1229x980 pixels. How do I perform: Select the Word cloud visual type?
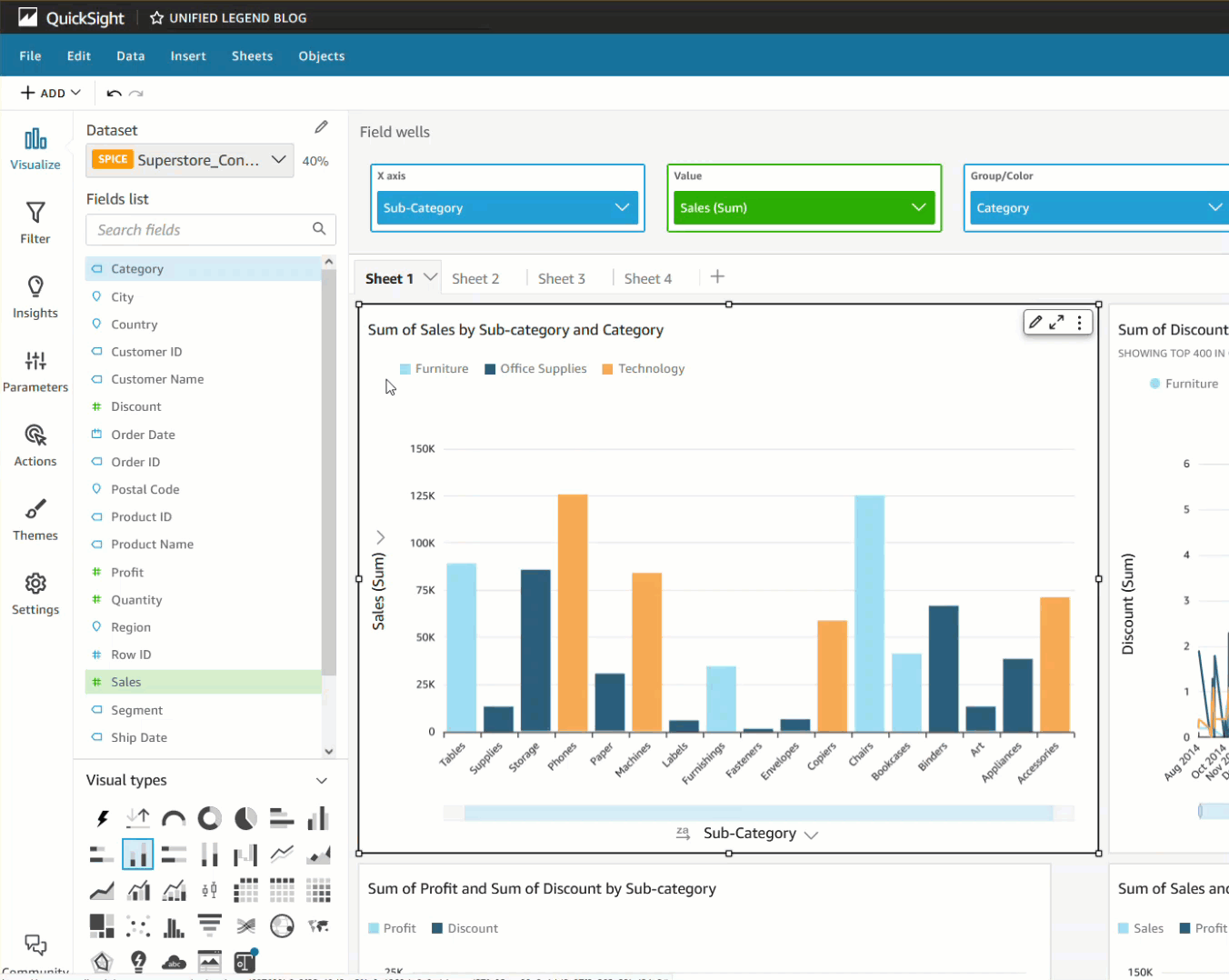coord(174,962)
